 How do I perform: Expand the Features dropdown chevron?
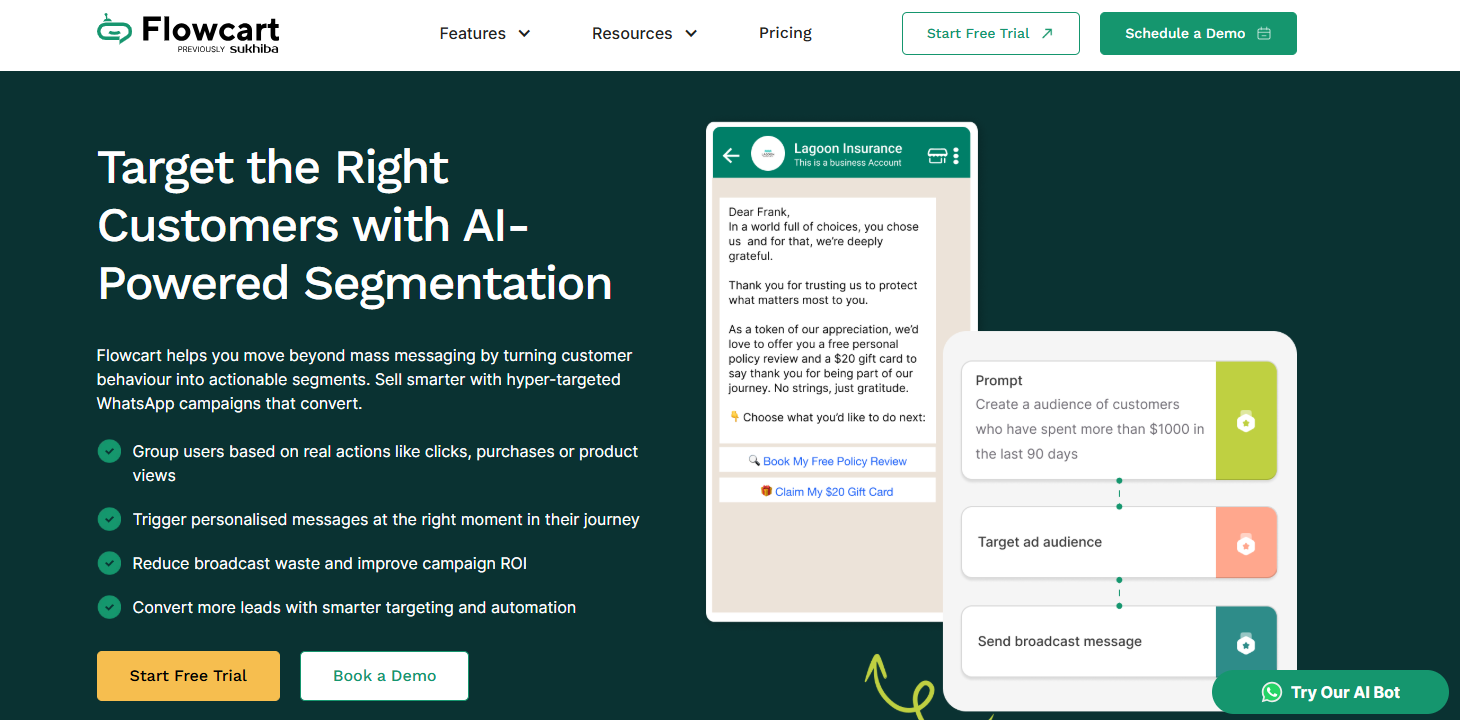(x=524, y=33)
